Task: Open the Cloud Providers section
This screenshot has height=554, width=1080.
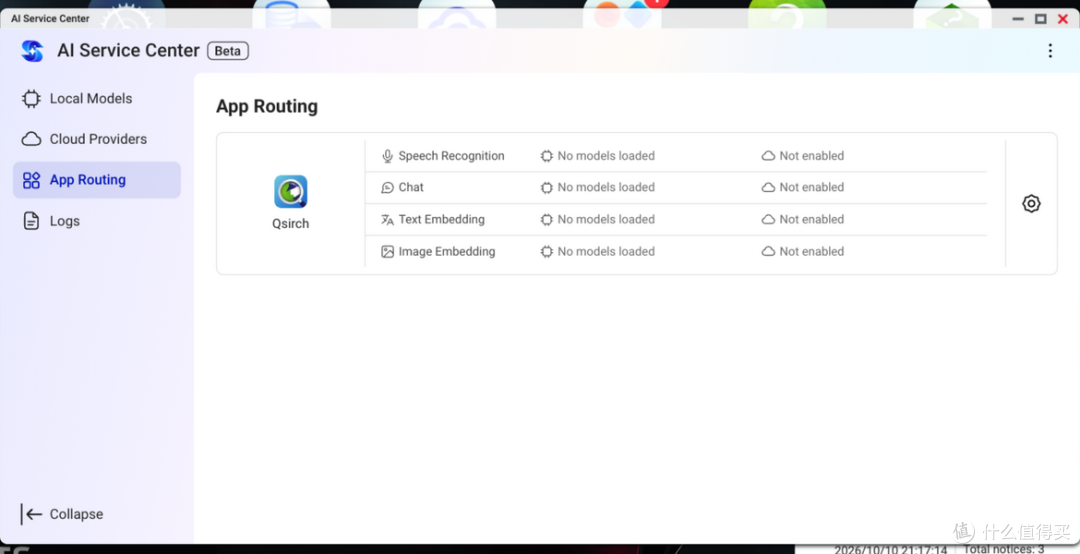Action: point(96,139)
